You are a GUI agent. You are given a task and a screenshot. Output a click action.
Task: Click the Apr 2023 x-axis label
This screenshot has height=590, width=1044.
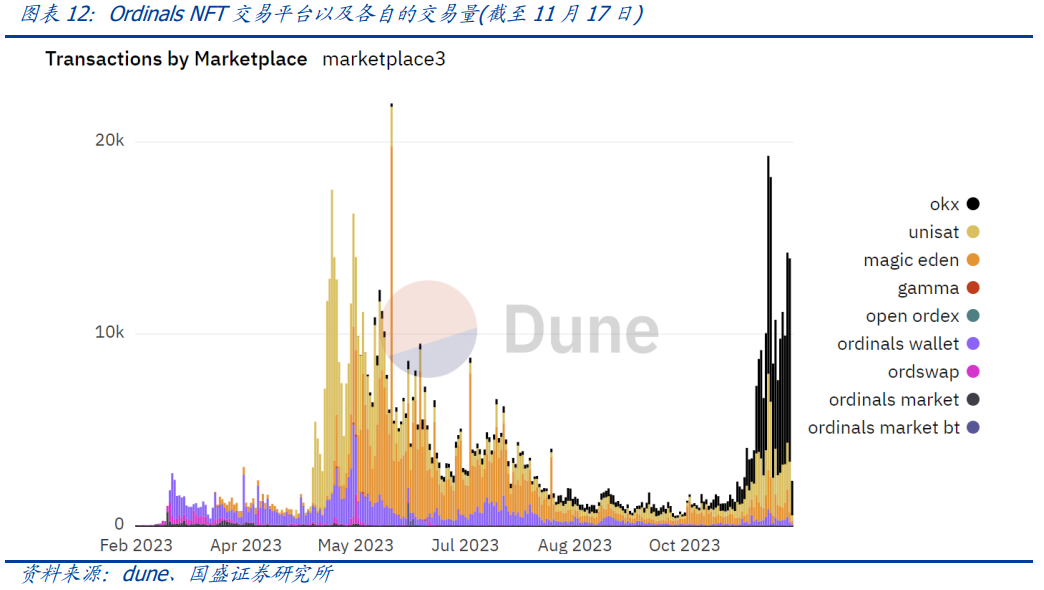(246, 545)
